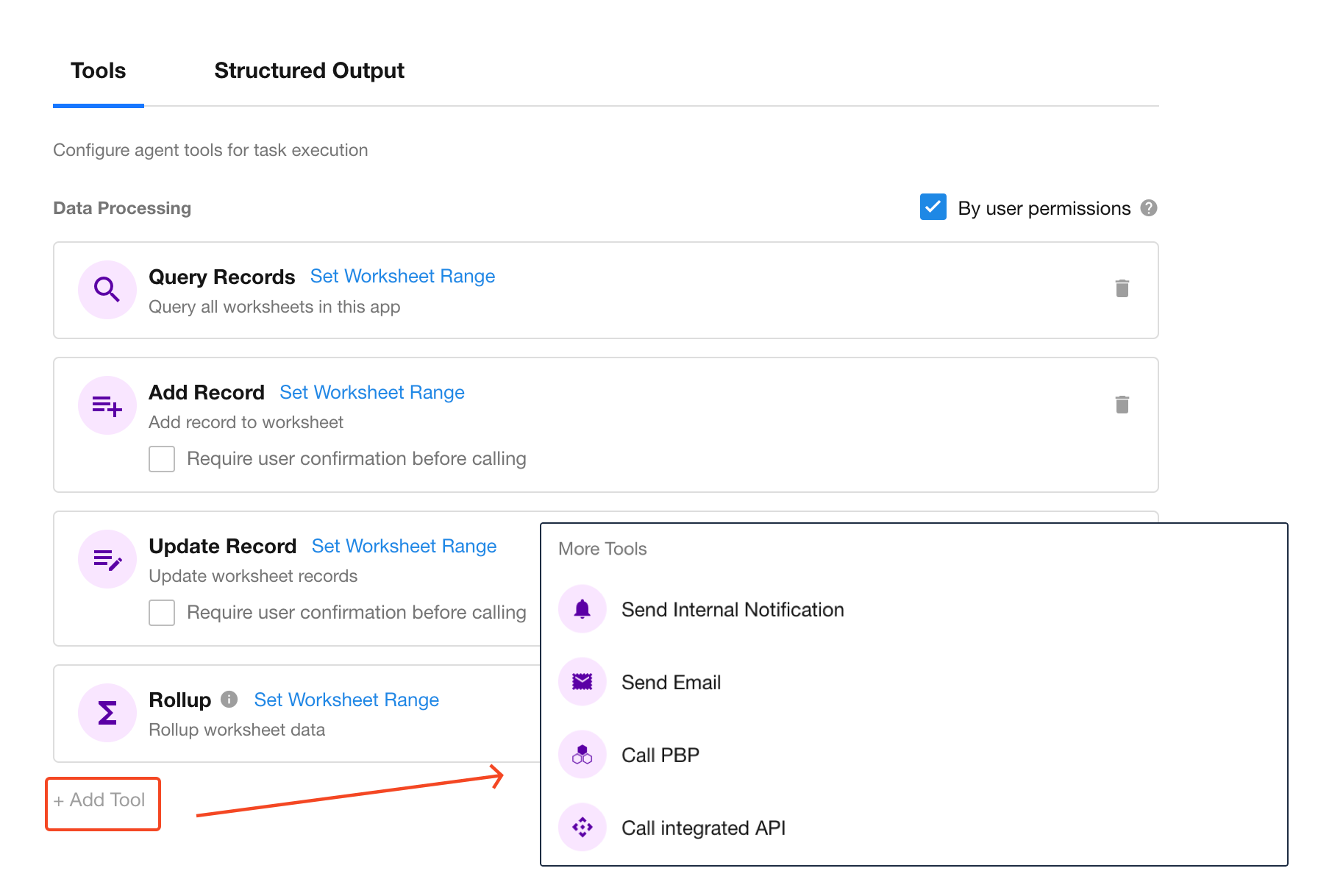This screenshot has height=896, width=1318.
Task: Switch to the Structured Output tab
Action: [x=309, y=71]
